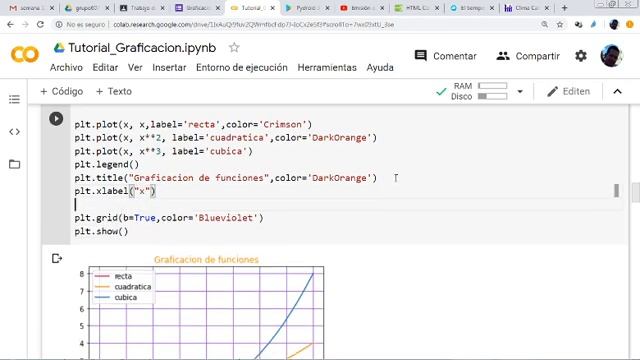640x360 pixels.
Task: Click the RAM usage bar
Action: [x=492, y=86]
